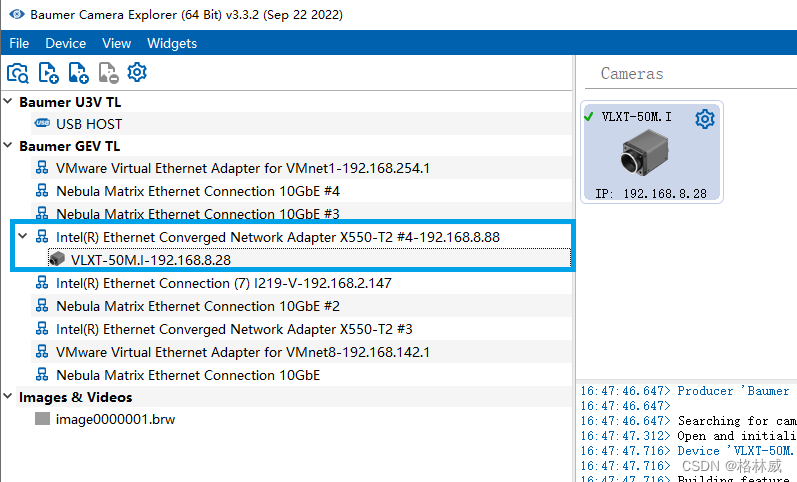The image size is (797, 482).
Task: Click the USB icon beside USB HOST
Action: click(x=42, y=123)
